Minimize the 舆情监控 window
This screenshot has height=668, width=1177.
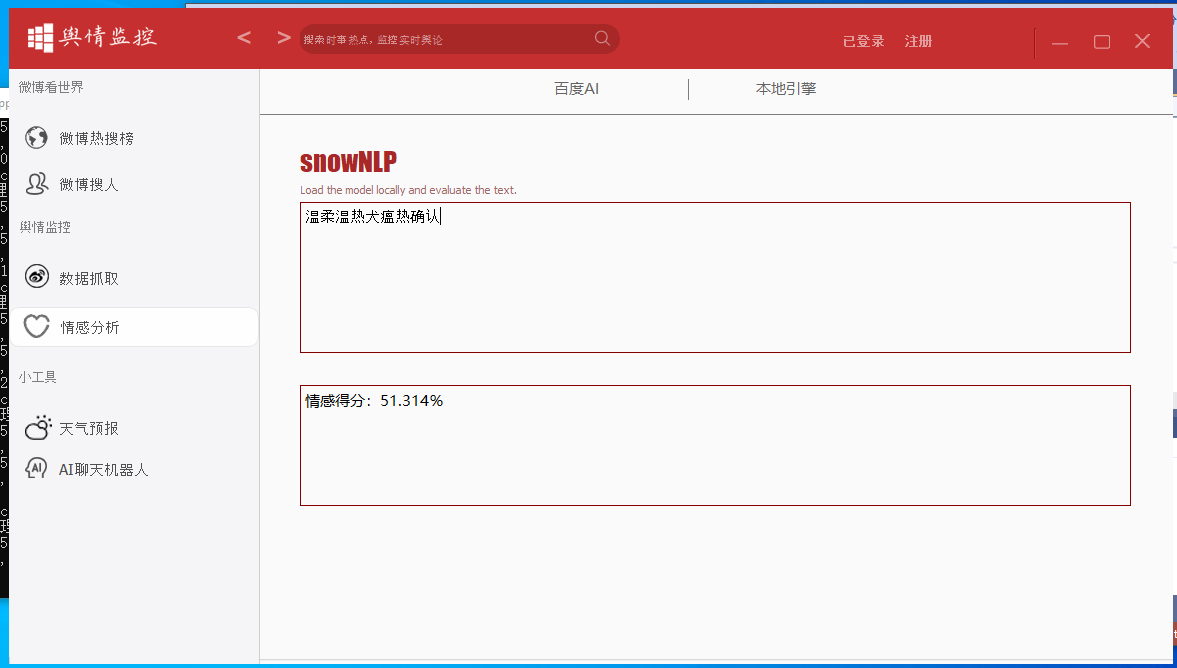[1060, 42]
